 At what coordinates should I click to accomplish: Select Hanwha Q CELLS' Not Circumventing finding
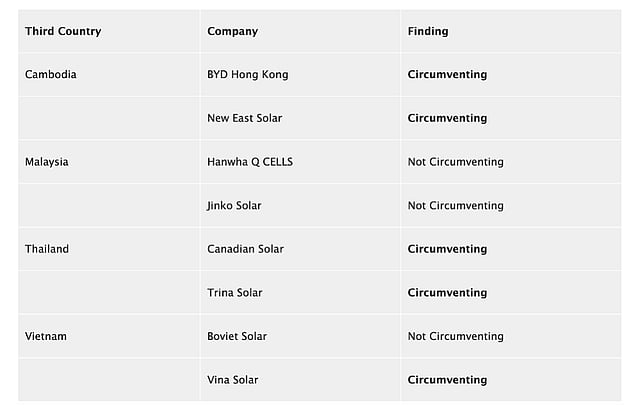[456, 162]
